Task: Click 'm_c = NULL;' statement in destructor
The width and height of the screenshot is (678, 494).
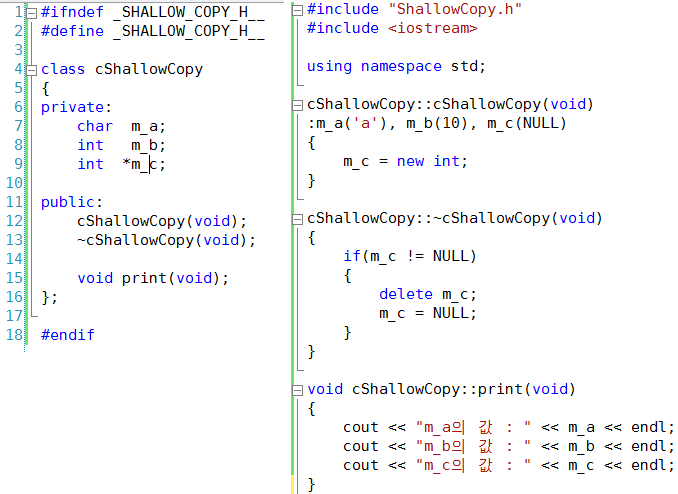Action: 428,313
